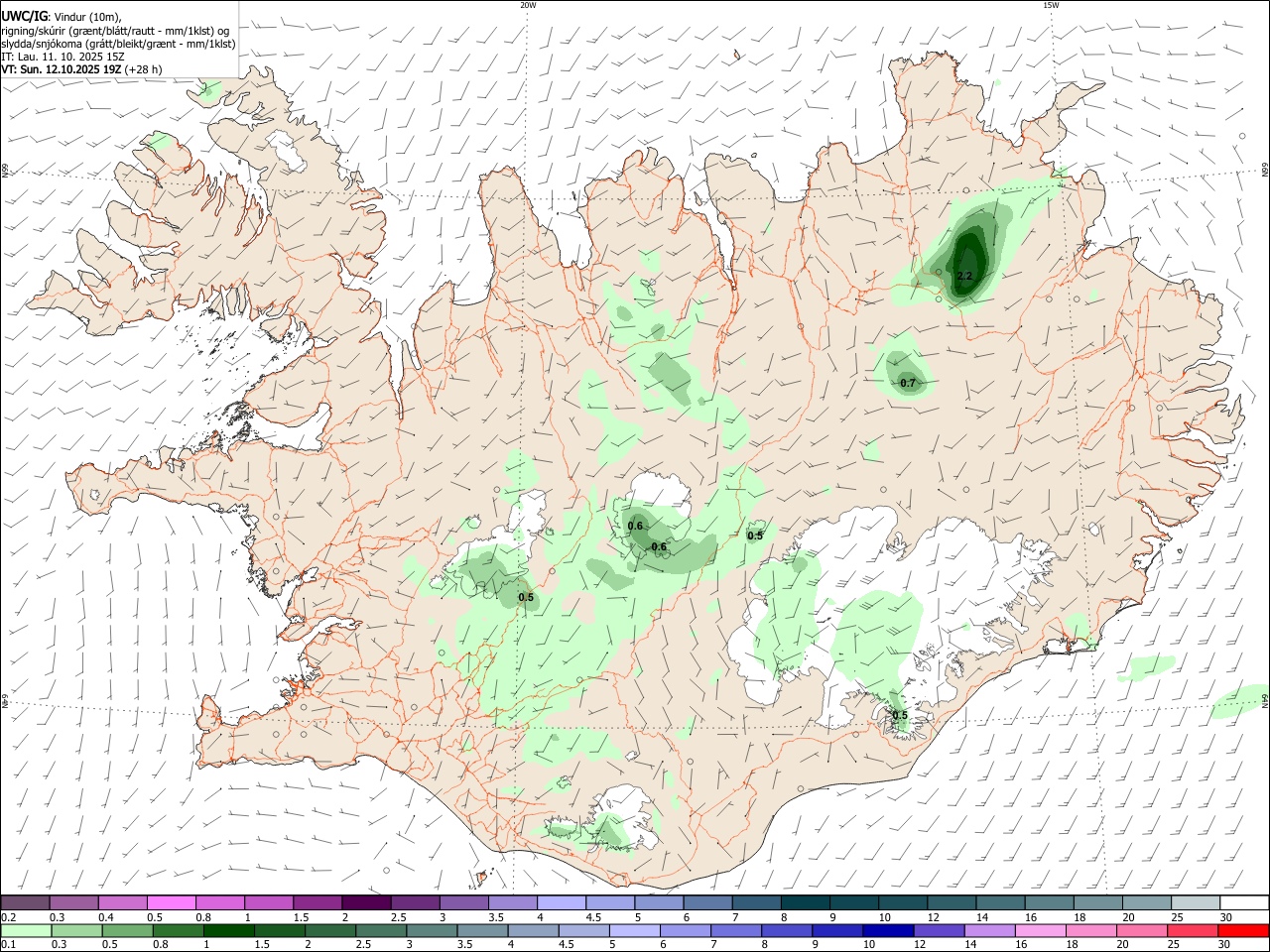Click the UWC/IG Vindur (10m) title line
This screenshot has height=952, width=1270.
62,15
